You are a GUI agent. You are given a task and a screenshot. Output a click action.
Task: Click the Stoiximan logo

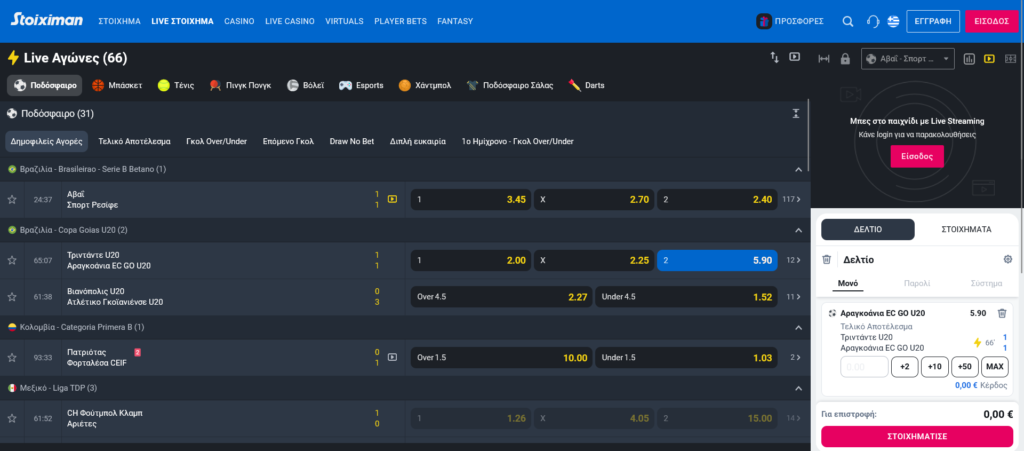pos(46,20)
